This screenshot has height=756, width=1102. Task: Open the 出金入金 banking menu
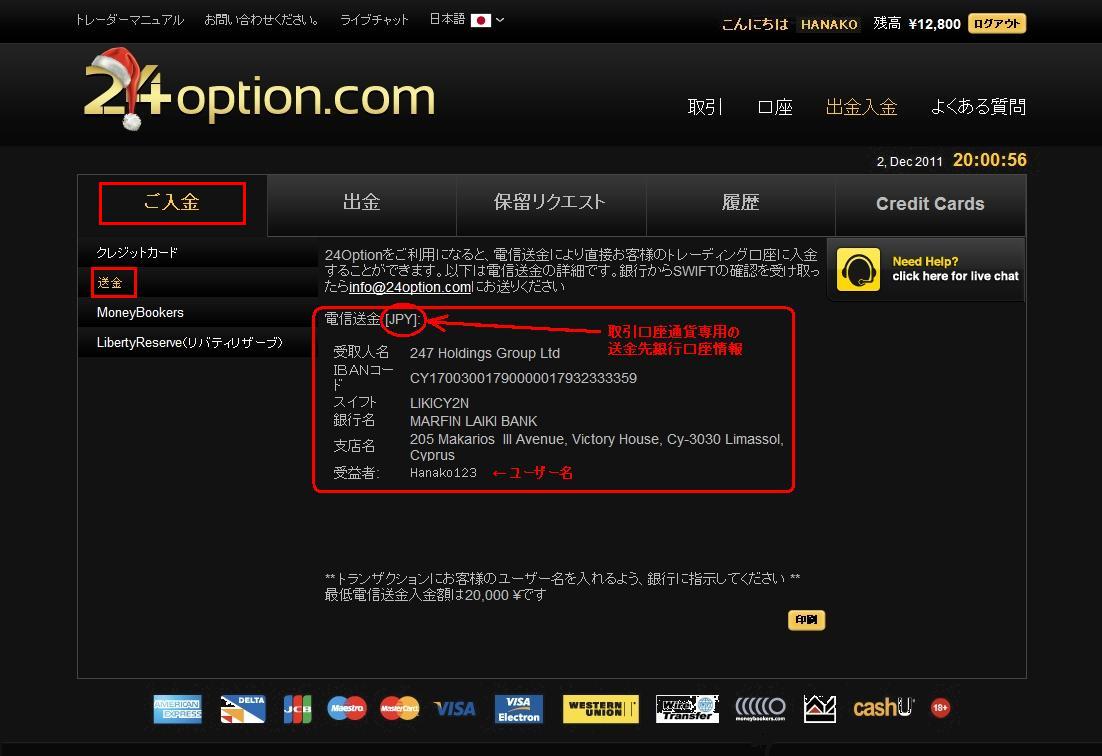[x=862, y=107]
